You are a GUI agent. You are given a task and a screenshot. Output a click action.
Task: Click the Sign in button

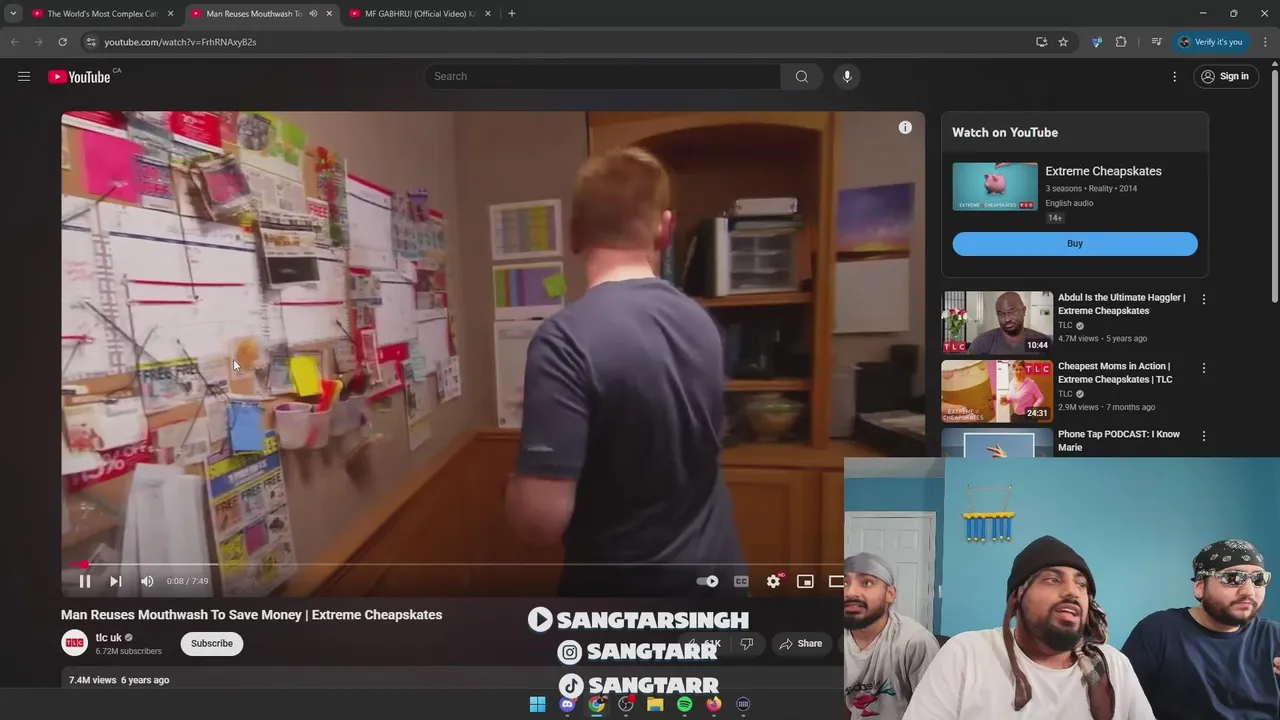tap(1225, 76)
